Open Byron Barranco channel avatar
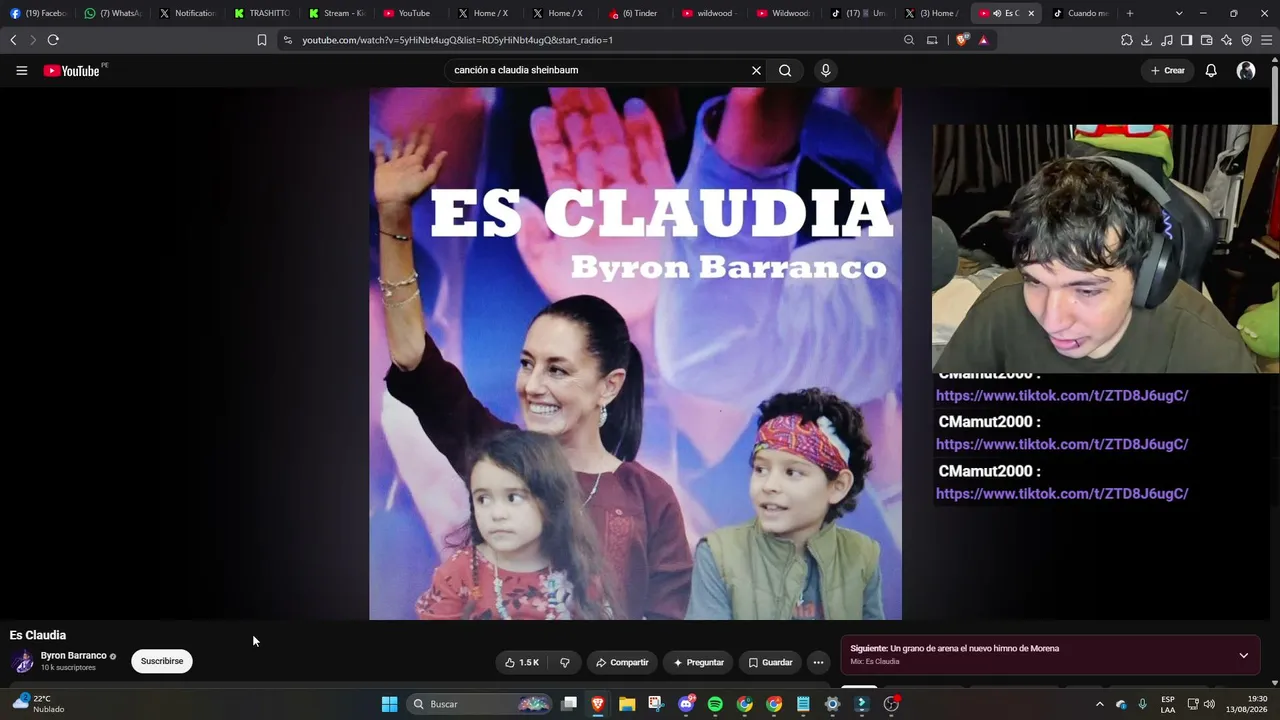1280x720 pixels. (x=22, y=661)
